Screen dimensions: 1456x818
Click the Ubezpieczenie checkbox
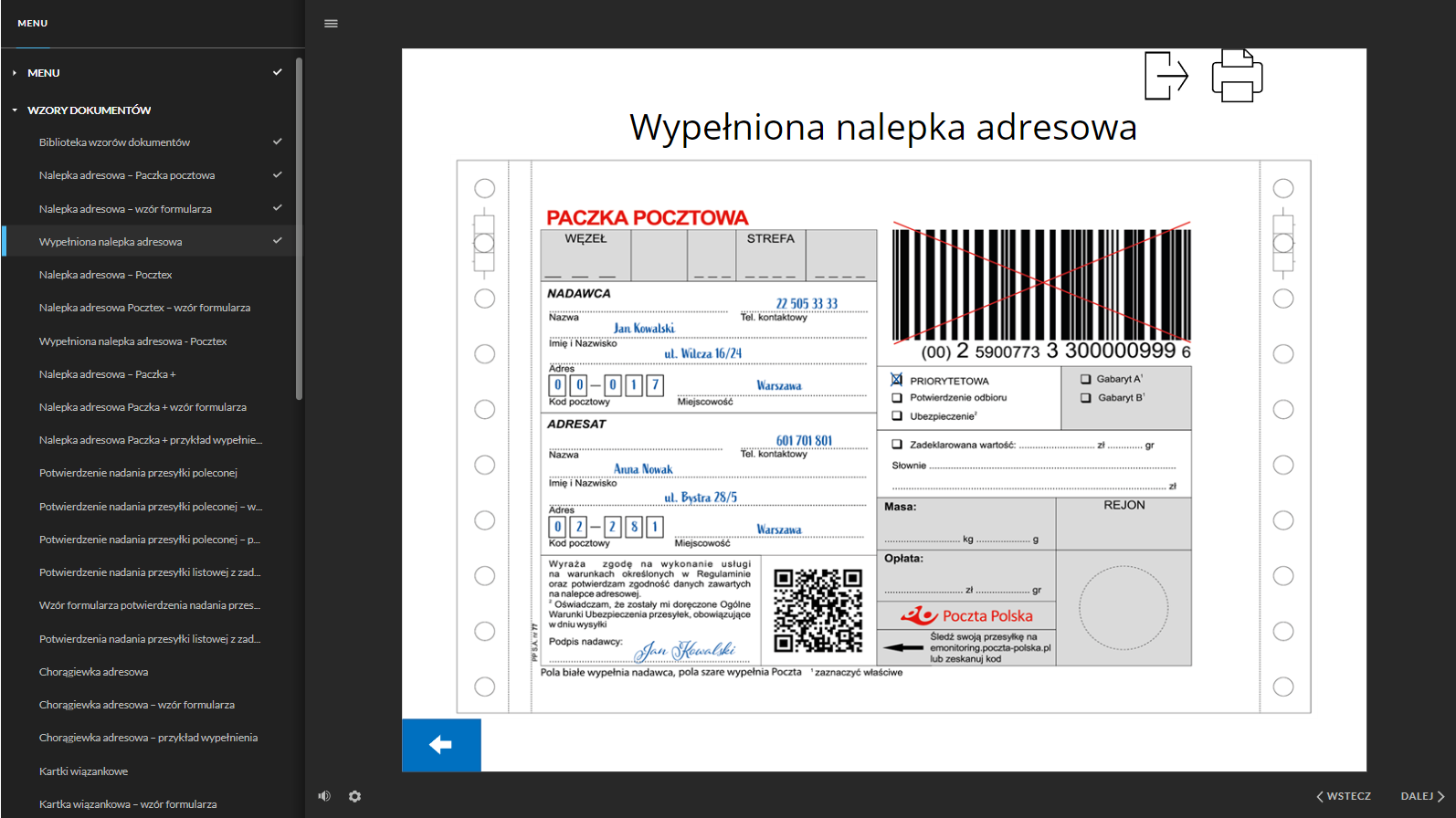coord(897,416)
